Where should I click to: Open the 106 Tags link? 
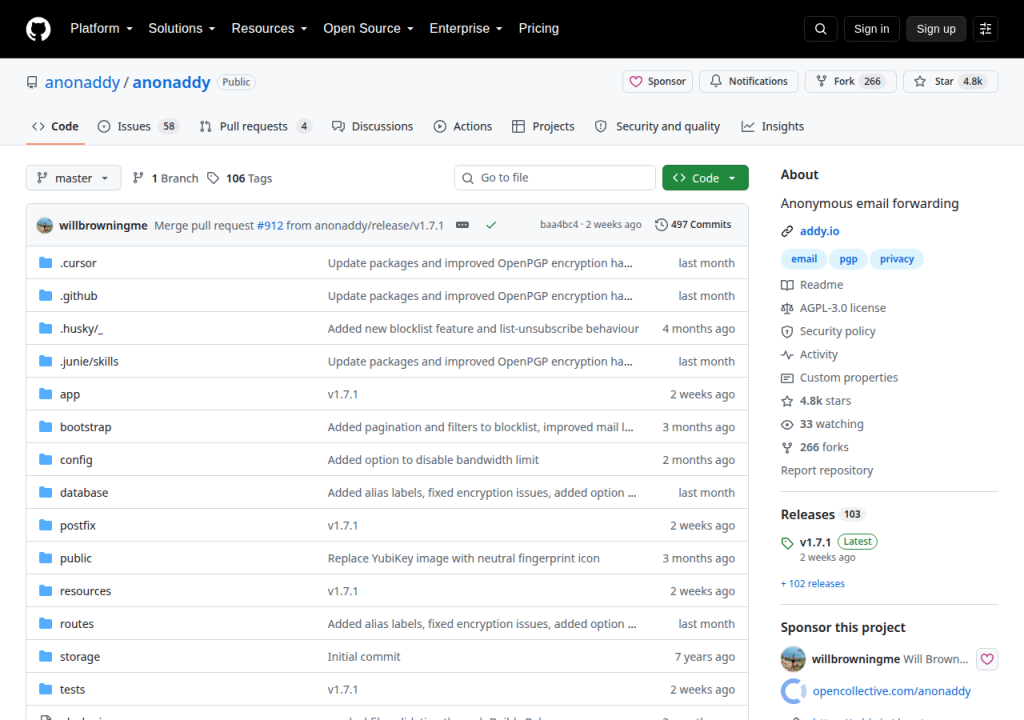point(240,178)
